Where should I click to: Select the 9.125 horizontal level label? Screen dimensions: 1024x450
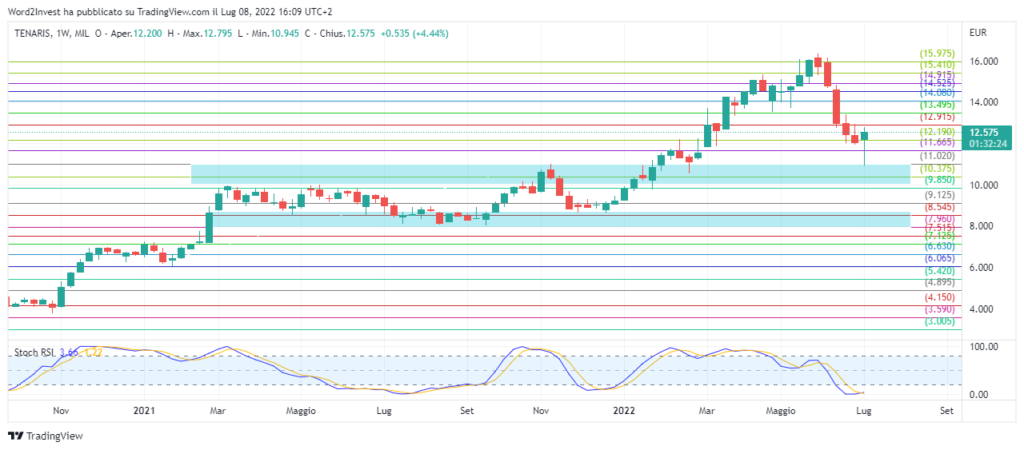tap(938, 195)
